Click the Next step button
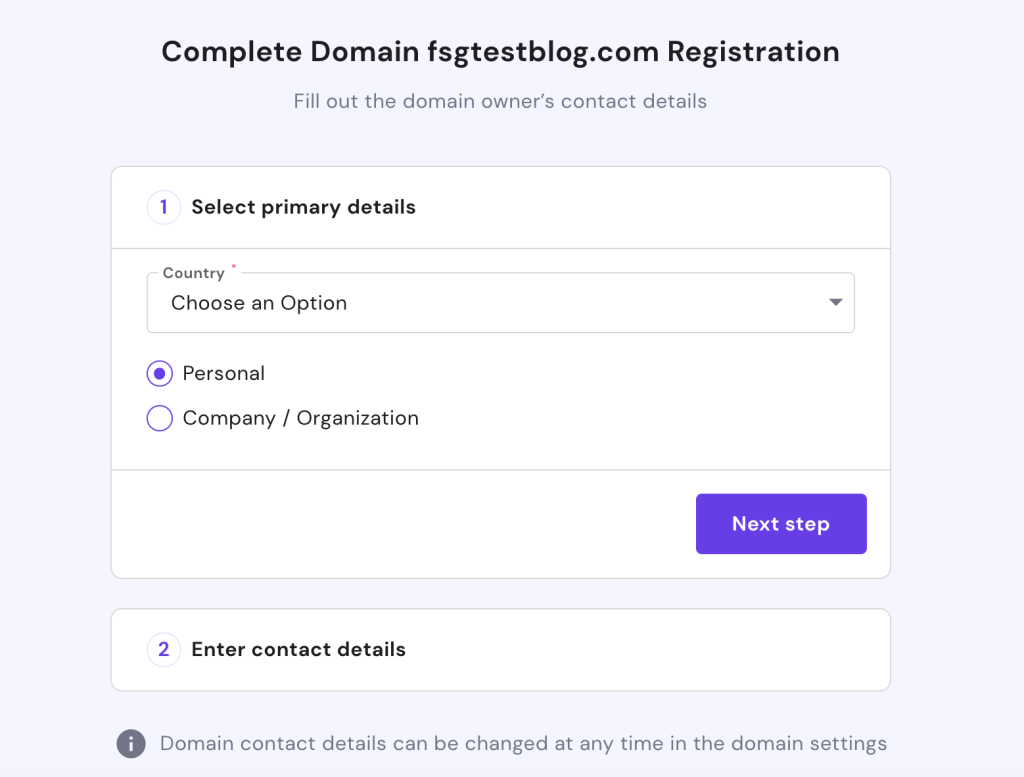The height and width of the screenshot is (777, 1024). (x=781, y=524)
